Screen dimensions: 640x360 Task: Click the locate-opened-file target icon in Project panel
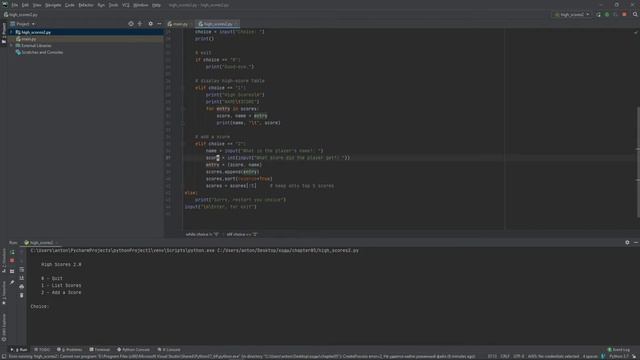point(131,24)
